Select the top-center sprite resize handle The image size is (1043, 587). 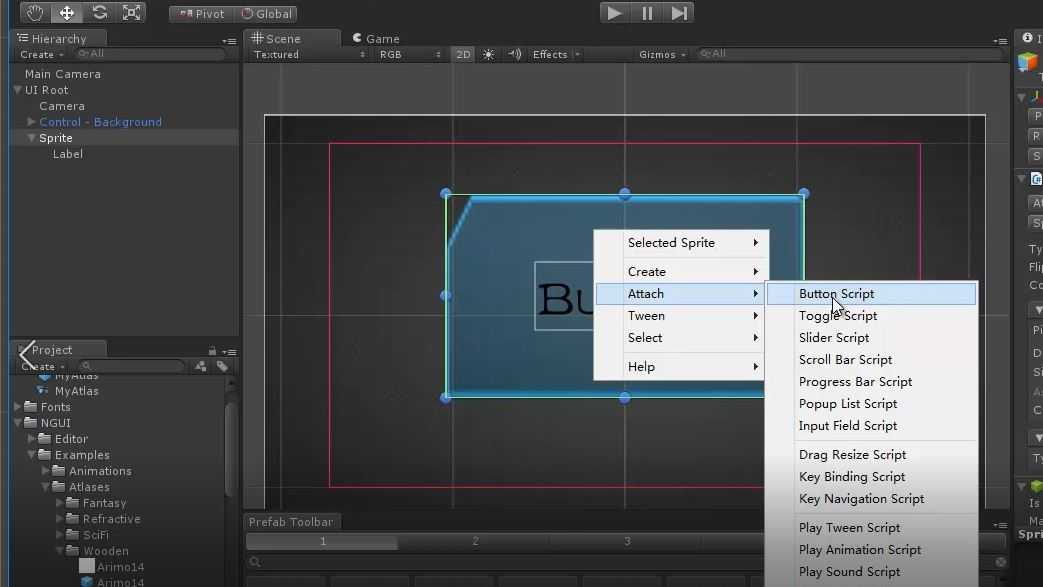click(x=624, y=194)
